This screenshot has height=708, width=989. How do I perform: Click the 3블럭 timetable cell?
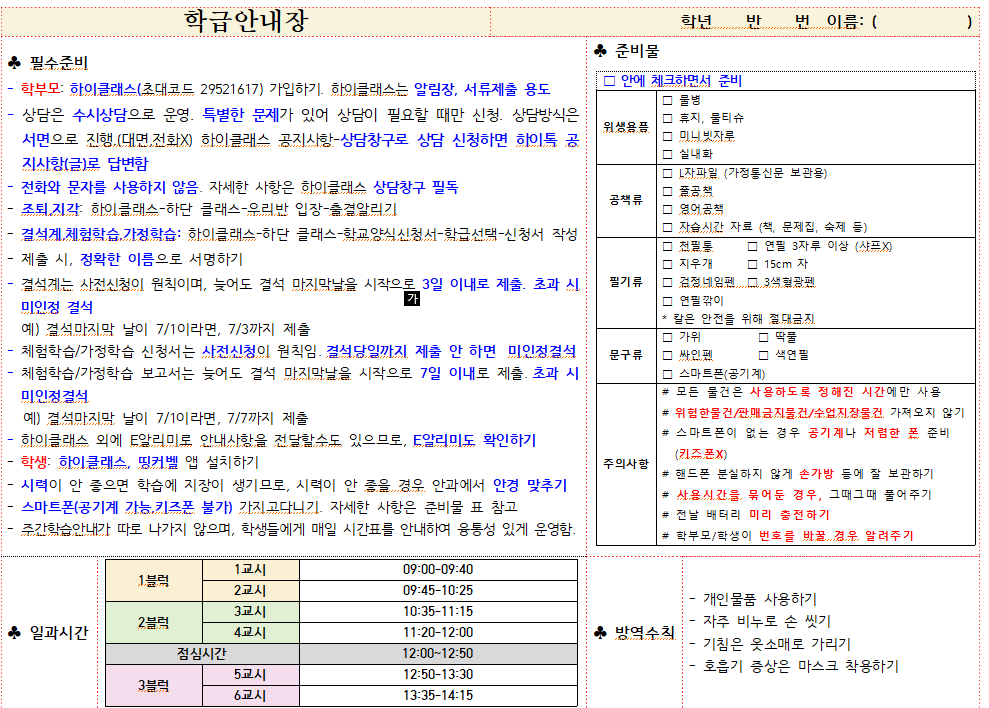coord(154,685)
